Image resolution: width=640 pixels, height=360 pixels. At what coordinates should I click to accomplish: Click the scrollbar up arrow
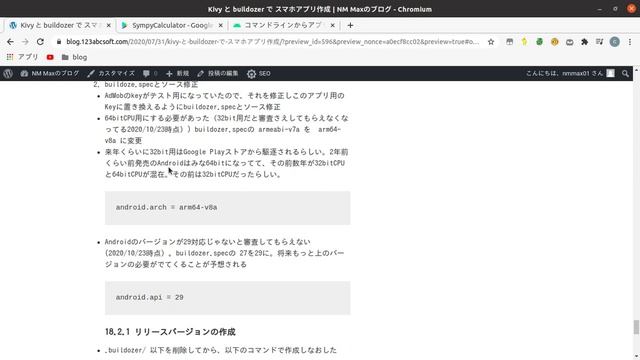(x=636, y=69)
